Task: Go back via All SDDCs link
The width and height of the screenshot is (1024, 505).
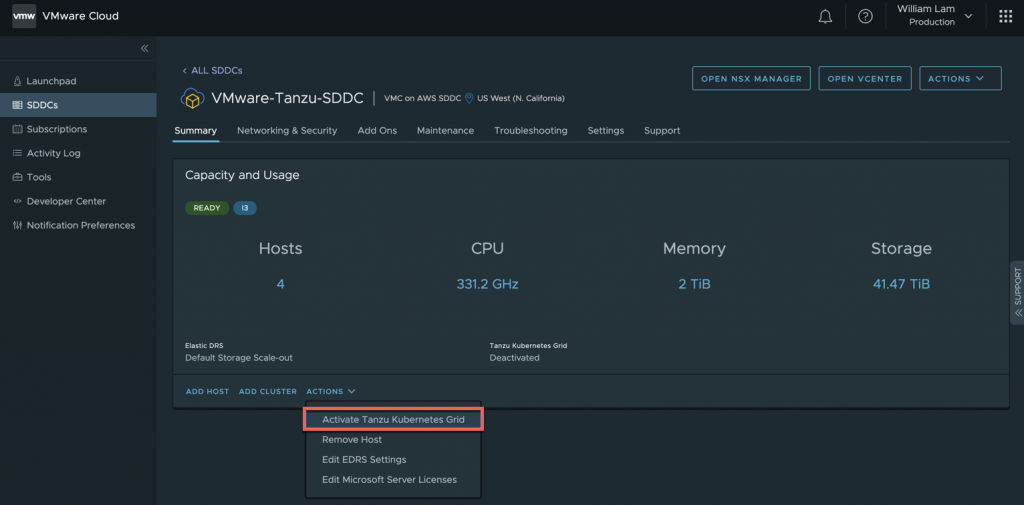Action: coord(212,71)
